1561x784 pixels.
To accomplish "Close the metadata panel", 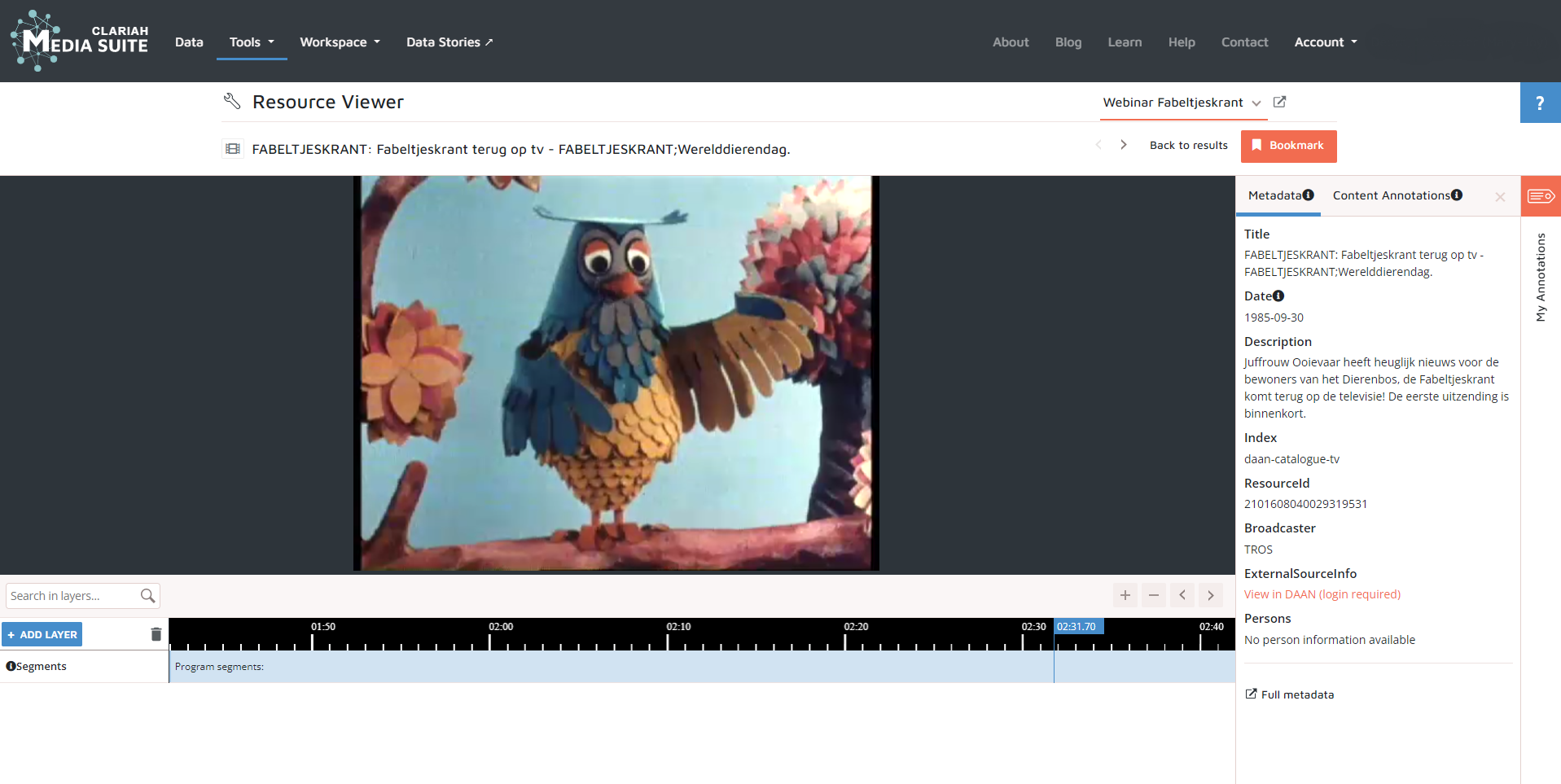I will click(1500, 197).
